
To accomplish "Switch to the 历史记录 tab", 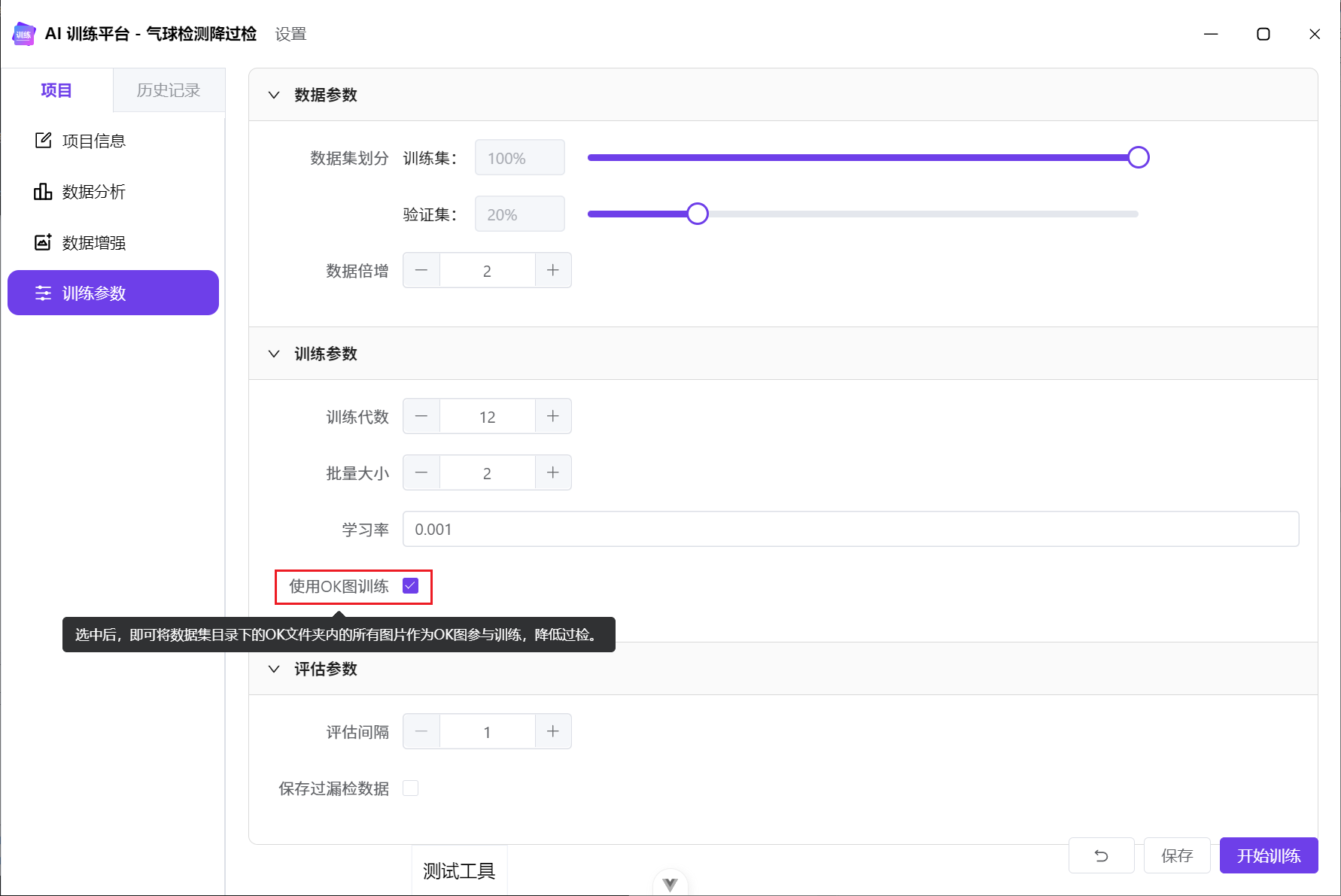I will coord(169,90).
